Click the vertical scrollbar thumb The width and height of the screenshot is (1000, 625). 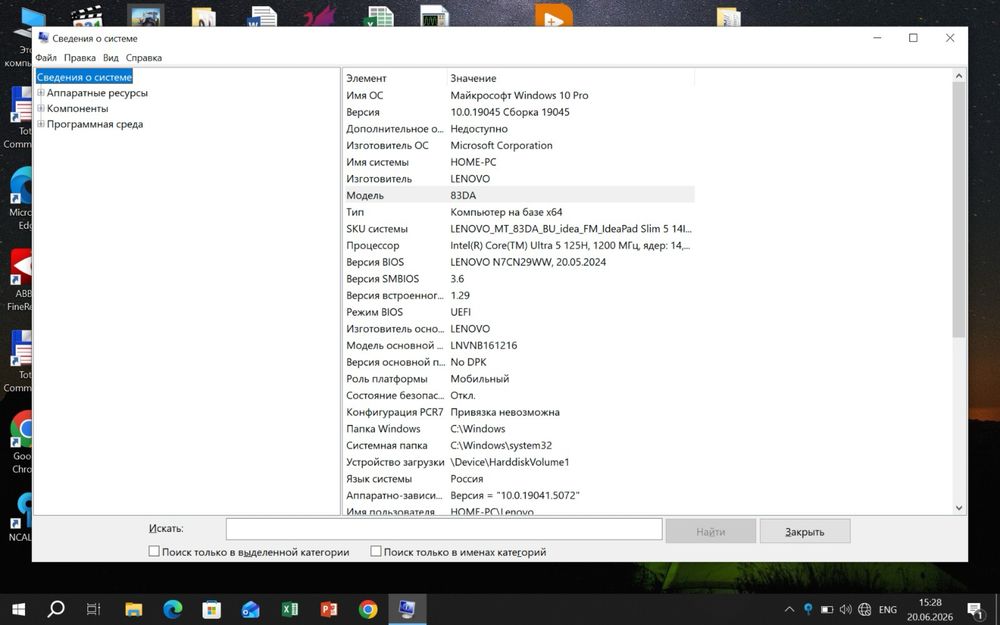coord(959,210)
